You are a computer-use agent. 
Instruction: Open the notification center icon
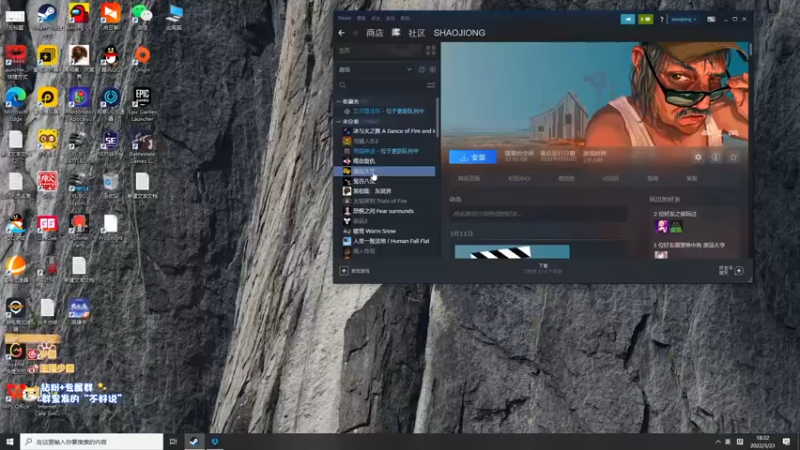pos(786,442)
